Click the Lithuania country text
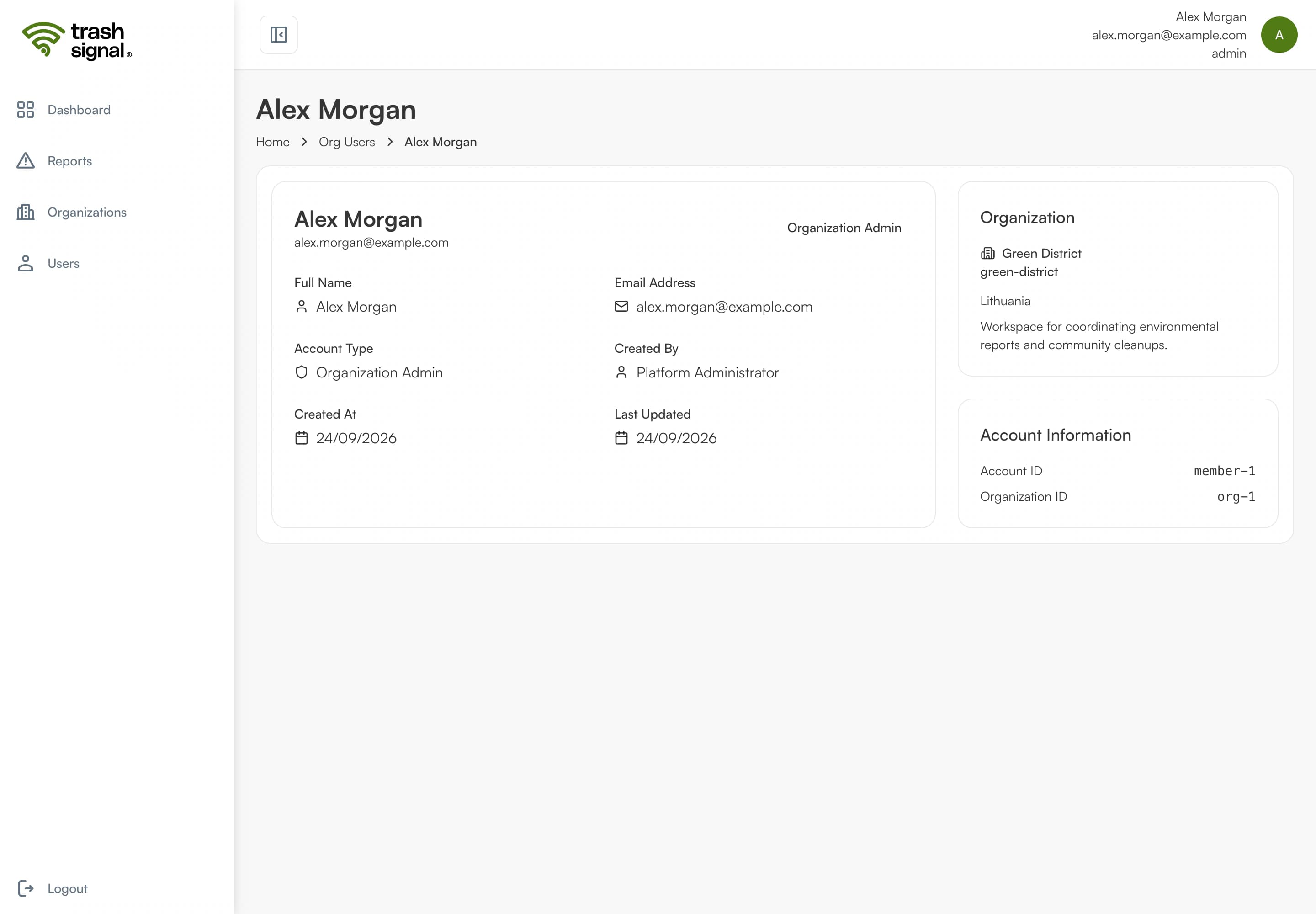This screenshot has height=914, width=1316. pos(1005,301)
